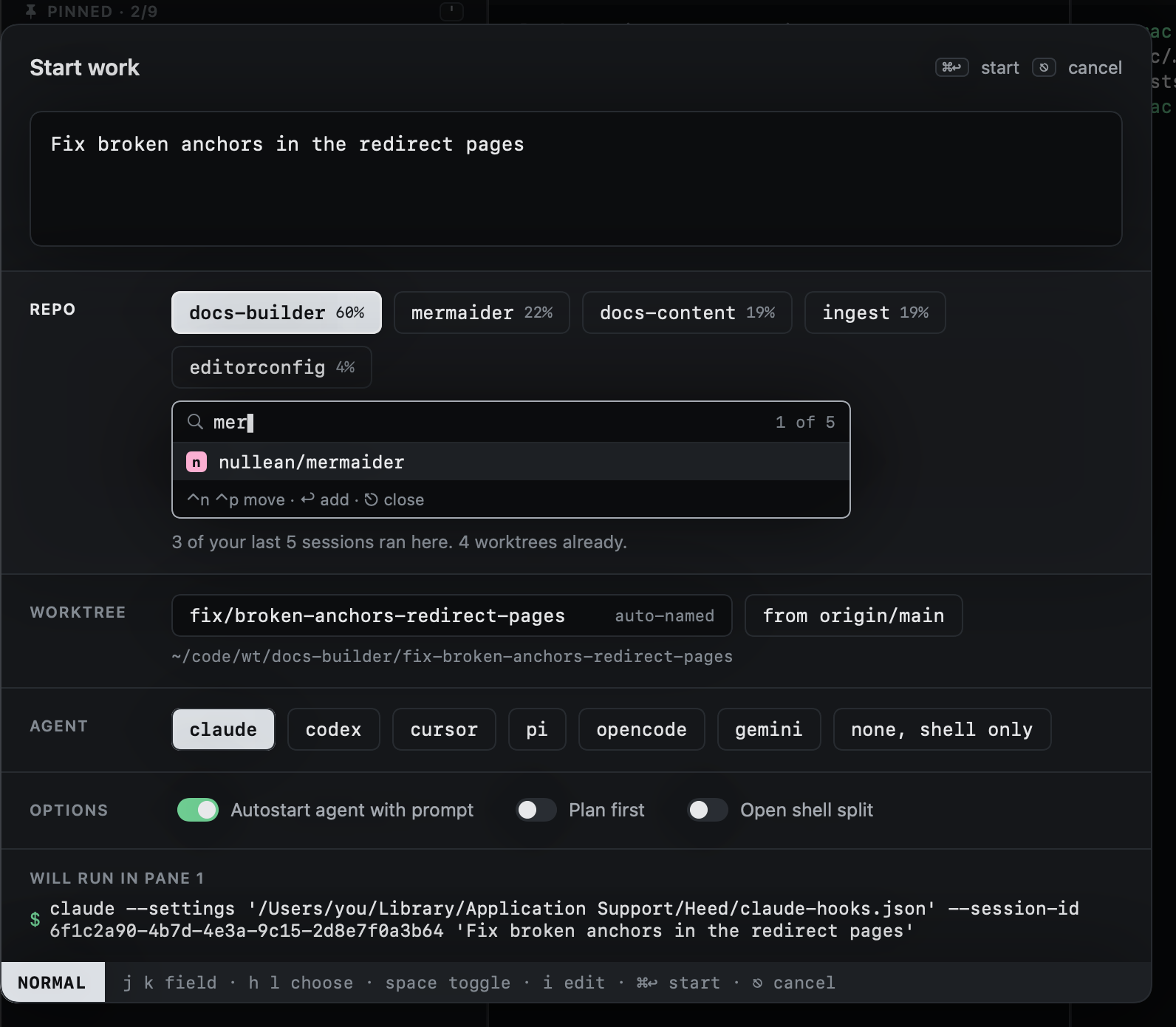Select the editorconfig repo chip
The width and height of the screenshot is (1176, 1027).
(272, 367)
